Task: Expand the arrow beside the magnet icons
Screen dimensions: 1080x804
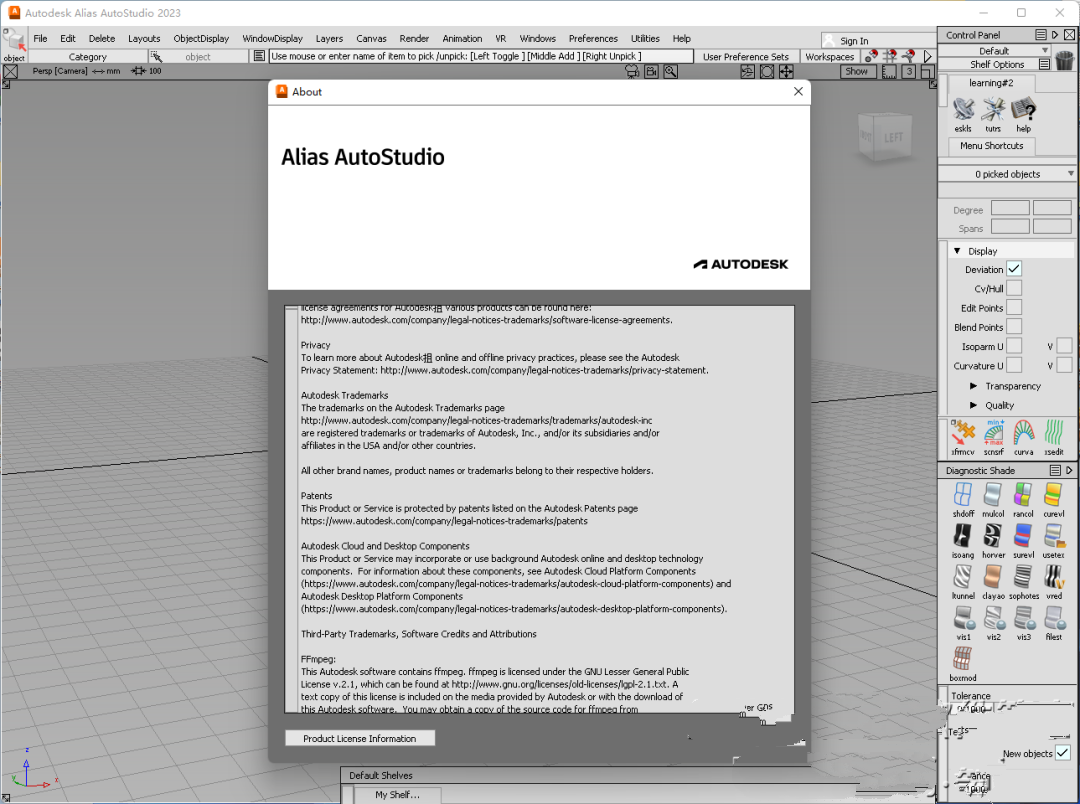Action: click(x=927, y=56)
